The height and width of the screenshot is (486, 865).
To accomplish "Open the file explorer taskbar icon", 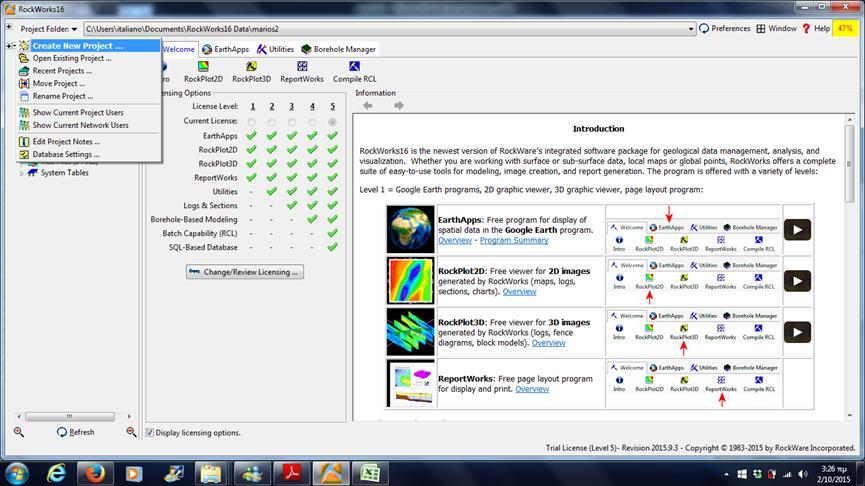I will click(211, 473).
